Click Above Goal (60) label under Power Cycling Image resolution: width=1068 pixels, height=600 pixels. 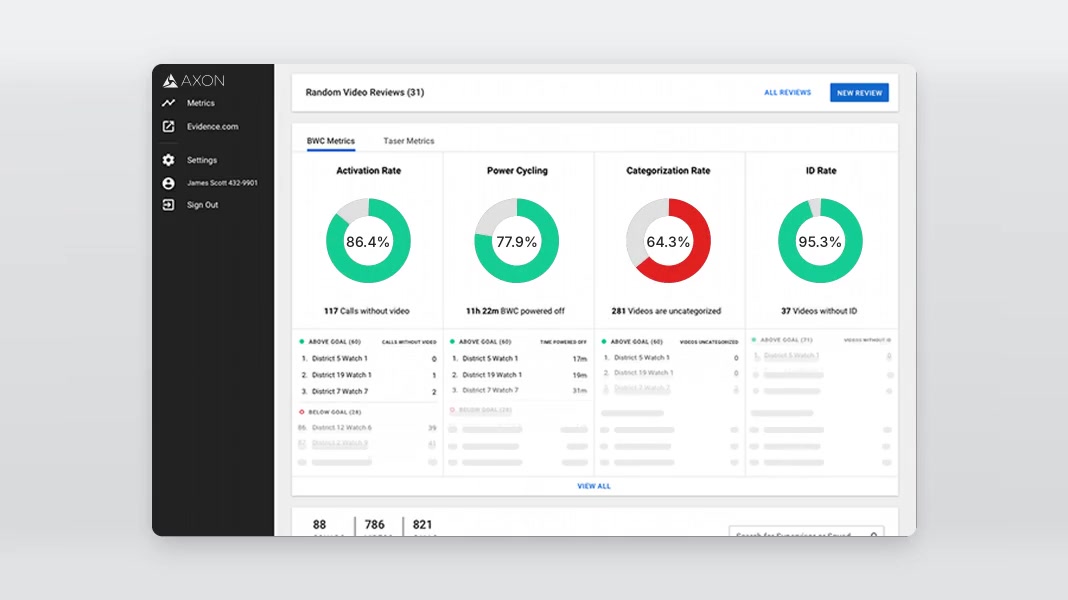tap(485, 342)
